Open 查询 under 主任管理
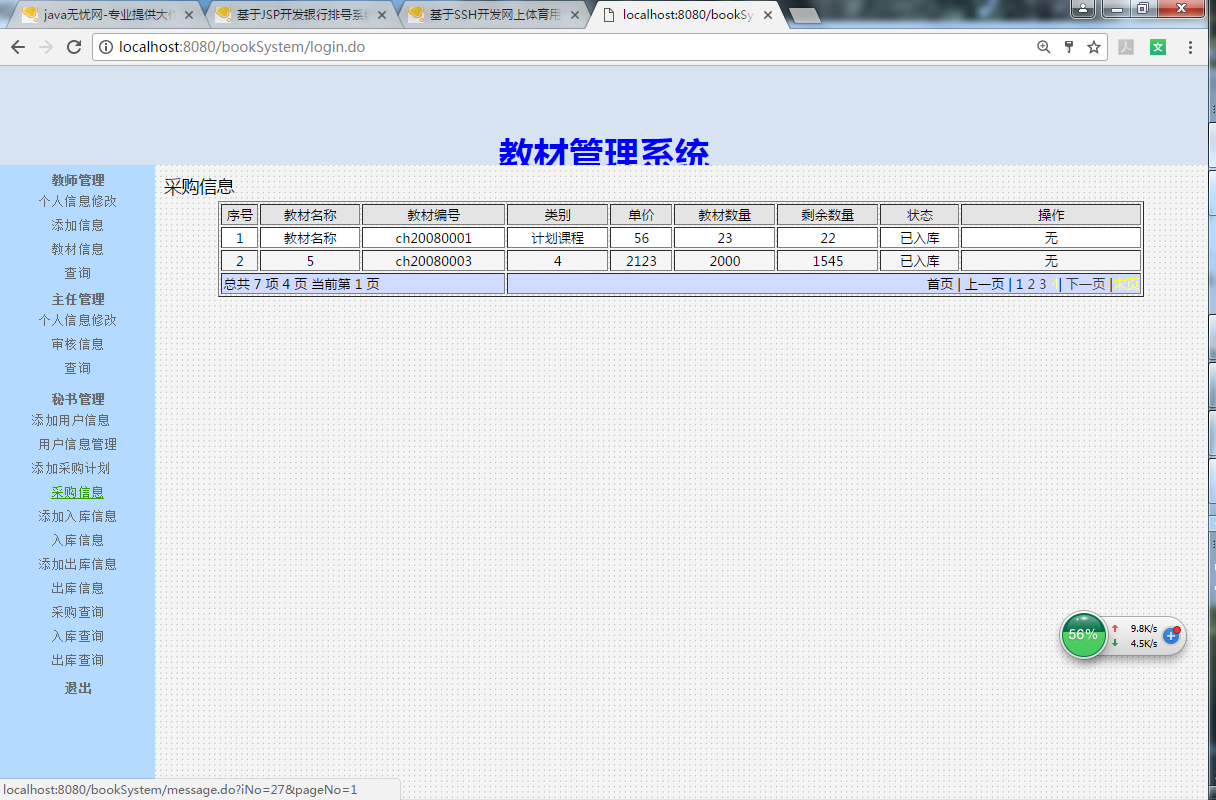Viewport: 1216px width, 800px height. pos(78,368)
